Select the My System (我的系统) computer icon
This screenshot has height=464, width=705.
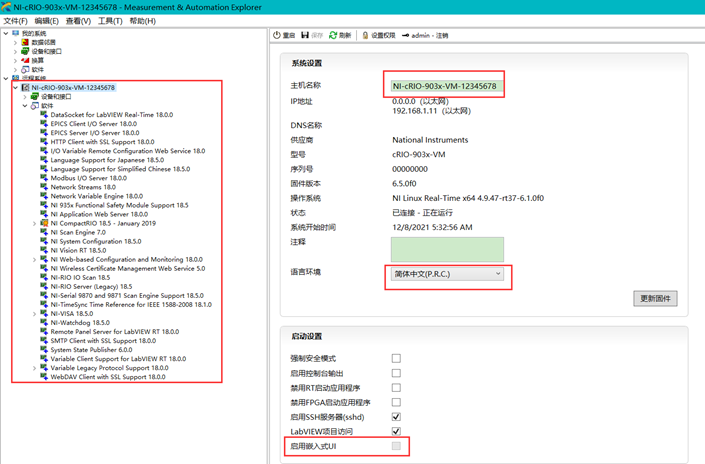click(16, 33)
